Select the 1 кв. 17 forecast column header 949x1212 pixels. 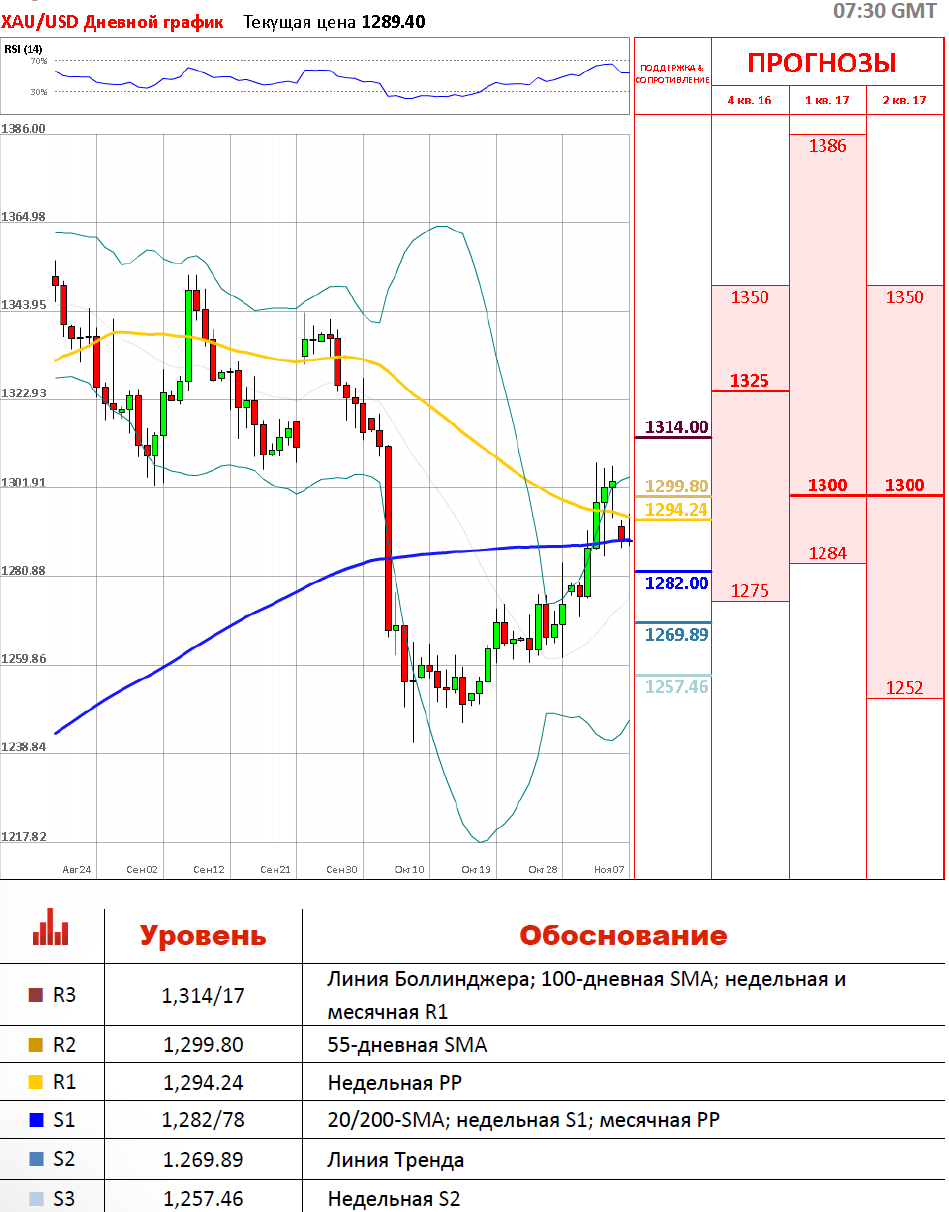point(827,100)
